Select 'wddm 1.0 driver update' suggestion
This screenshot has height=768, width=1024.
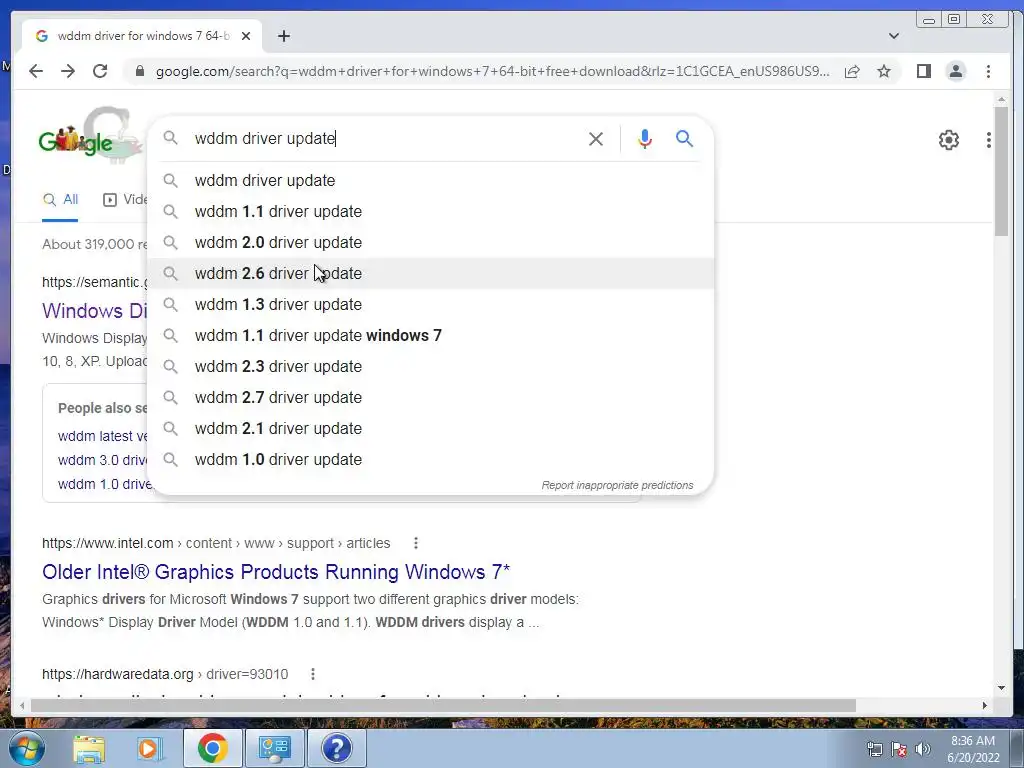431,459
